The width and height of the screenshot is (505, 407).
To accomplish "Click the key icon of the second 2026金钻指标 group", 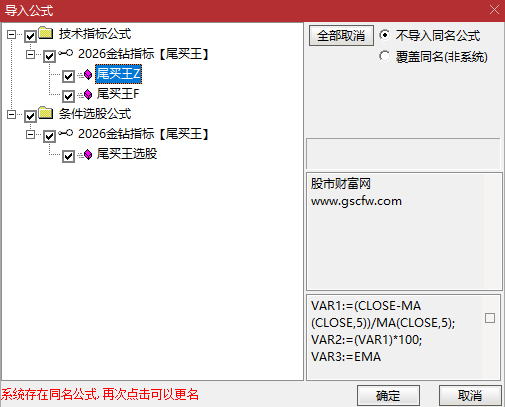I will [66, 133].
